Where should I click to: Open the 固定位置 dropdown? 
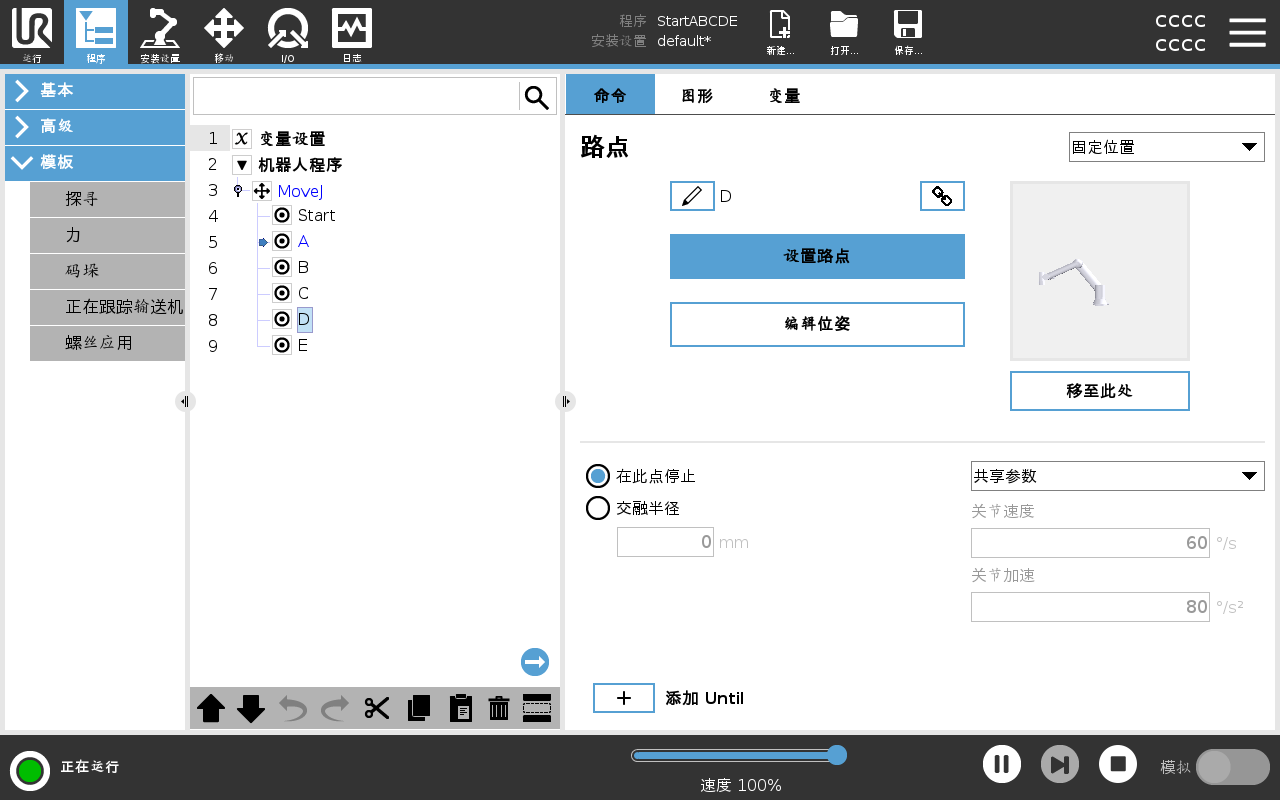tap(1166, 147)
